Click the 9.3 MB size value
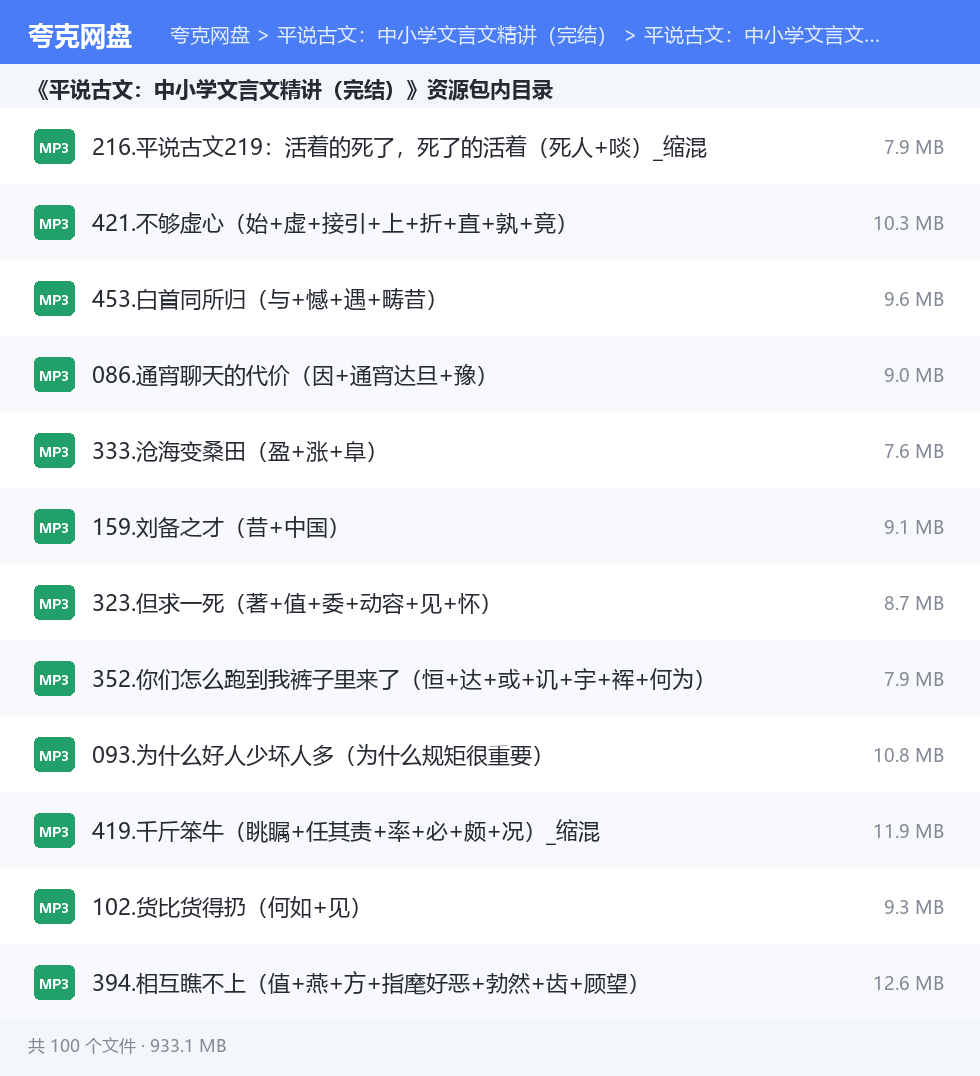Viewport: 980px width, 1076px height. click(x=913, y=907)
